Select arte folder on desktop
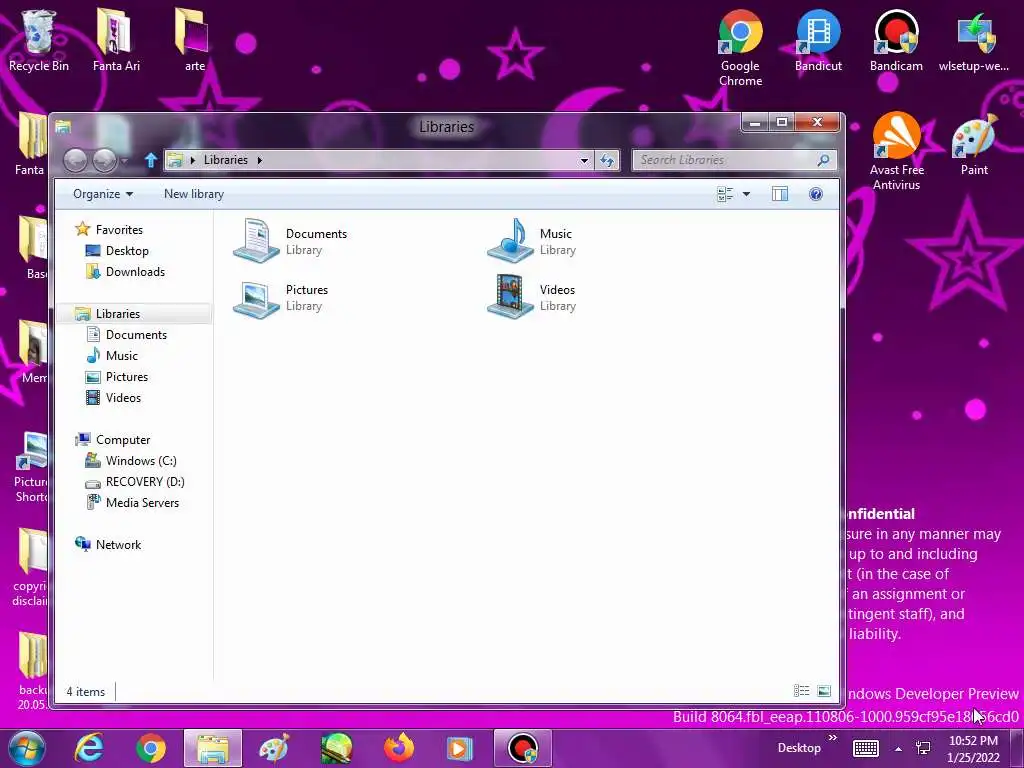Image resolution: width=1024 pixels, height=768 pixels. tap(194, 40)
